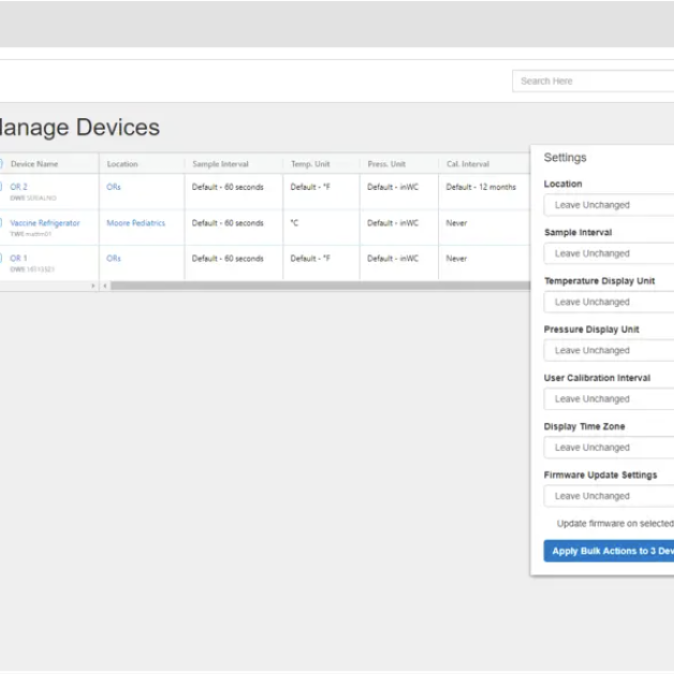Choose the Display Time Zone dropdown
Image resolution: width=674 pixels, height=674 pixels.
pos(608,448)
